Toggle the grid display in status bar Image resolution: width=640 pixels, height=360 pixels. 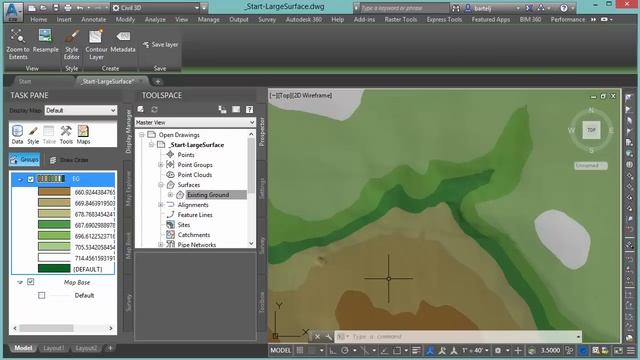tap(300, 350)
